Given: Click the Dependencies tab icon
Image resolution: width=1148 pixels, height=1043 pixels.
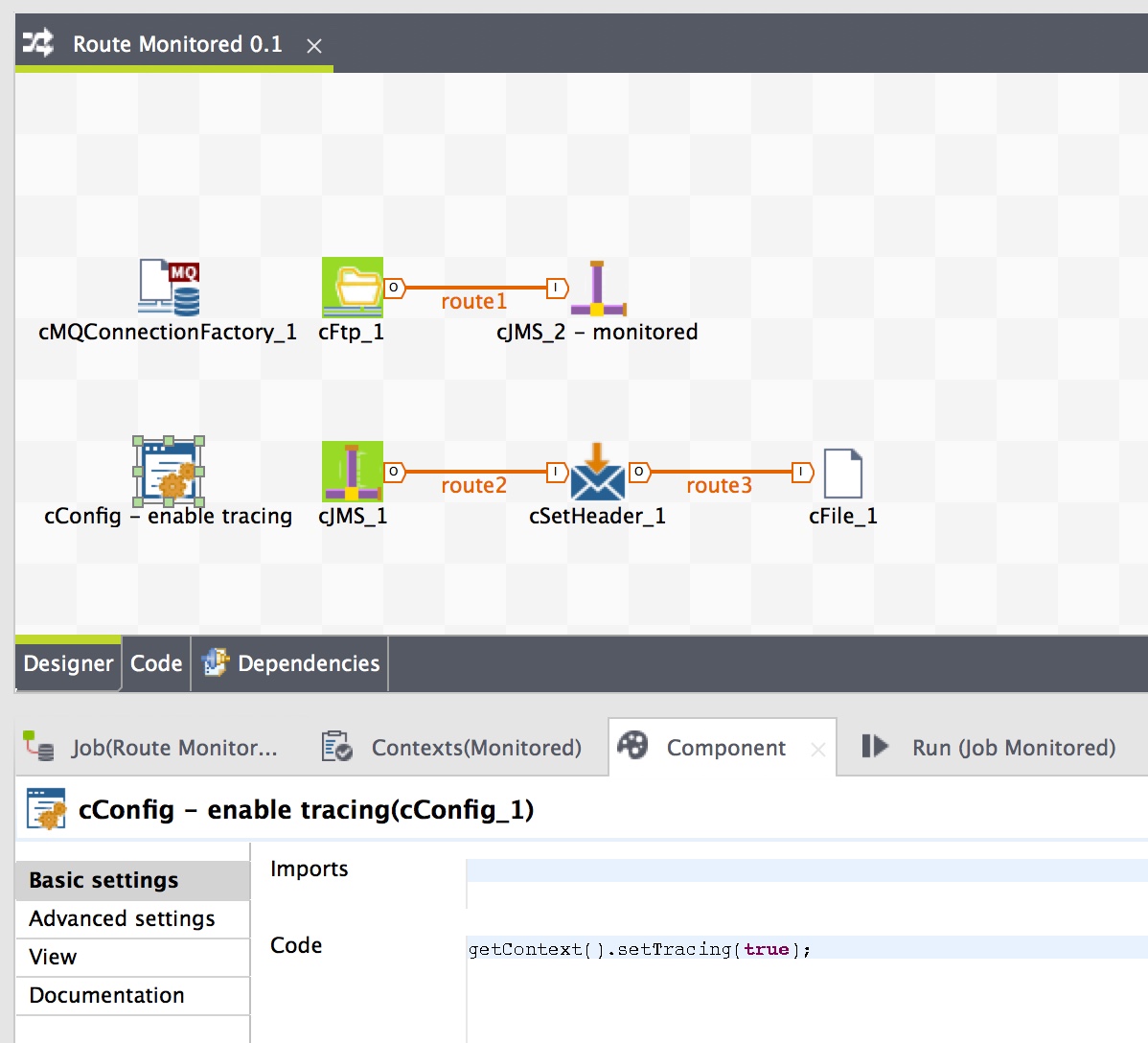Looking at the screenshot, I should click(x=216, y=661).
